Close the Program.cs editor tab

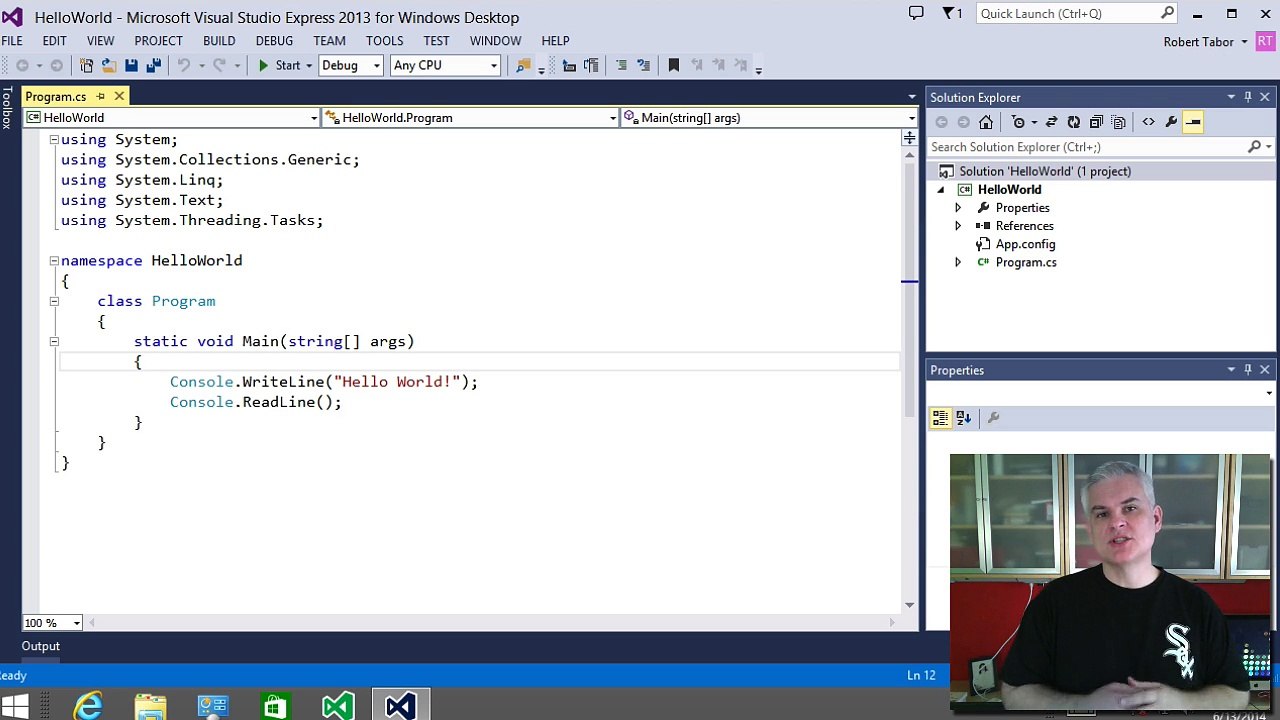tap(119, 96)
